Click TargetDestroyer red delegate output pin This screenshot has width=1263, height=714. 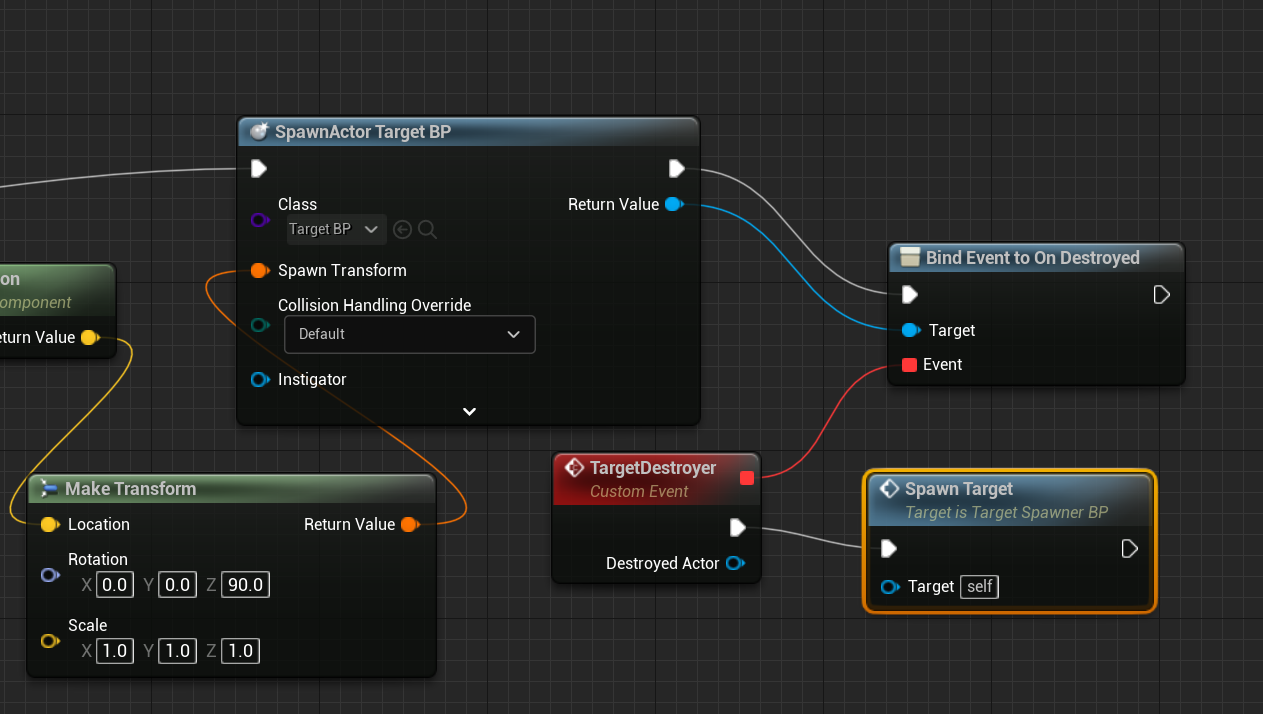746,478
